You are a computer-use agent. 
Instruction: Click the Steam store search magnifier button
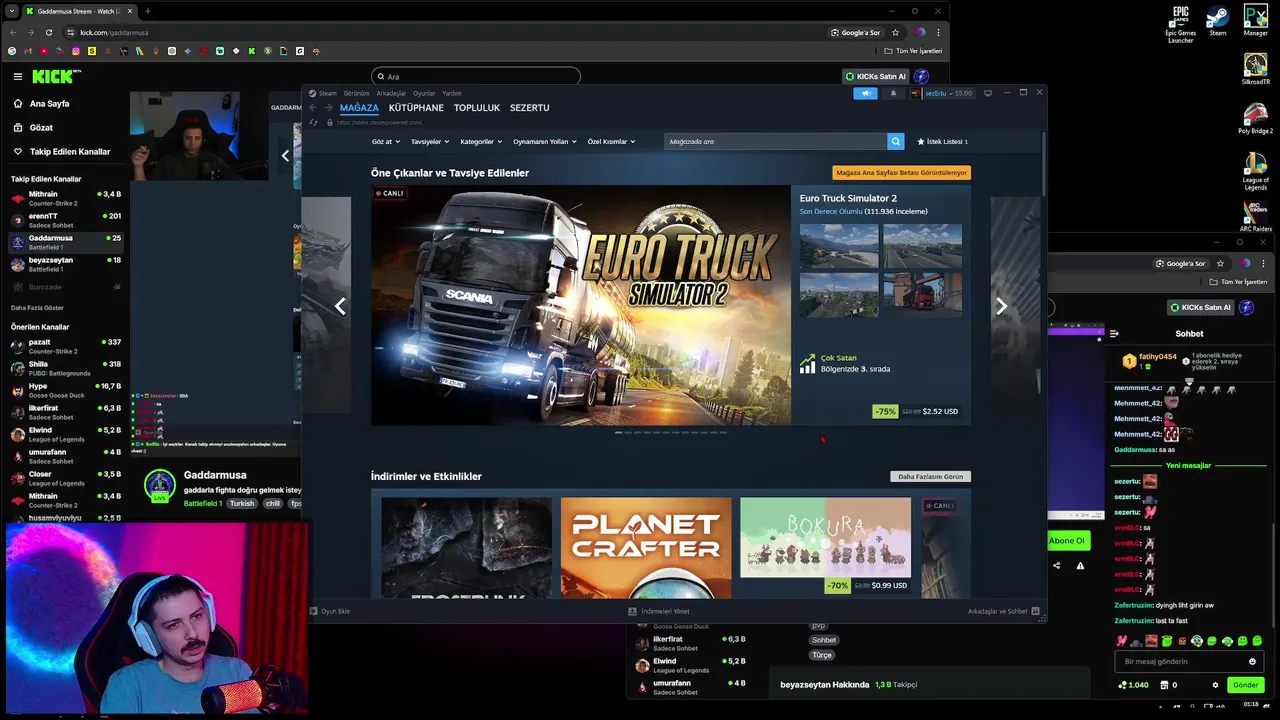896,142
